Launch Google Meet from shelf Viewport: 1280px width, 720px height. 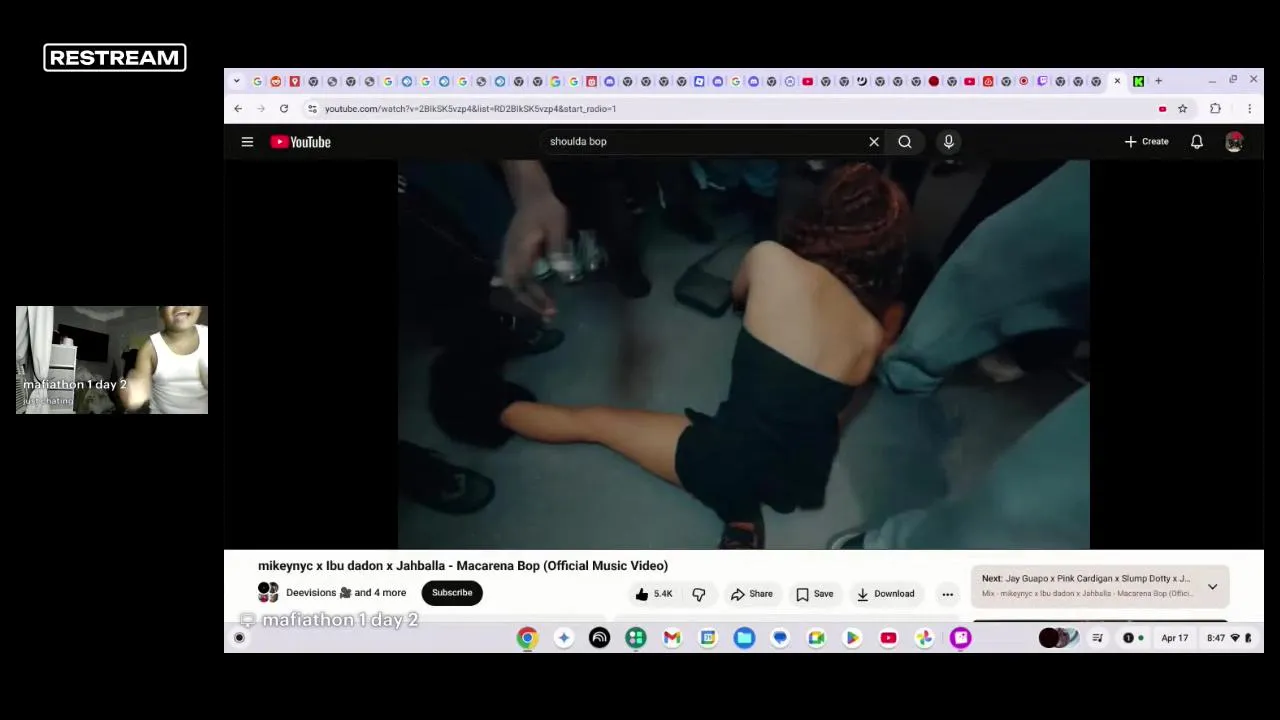click(x=816, y=638)
